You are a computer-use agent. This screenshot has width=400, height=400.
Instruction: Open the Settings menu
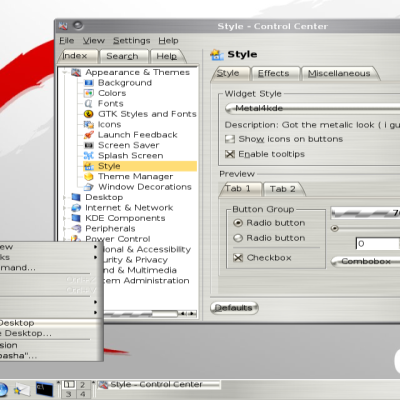pos(132,41)
